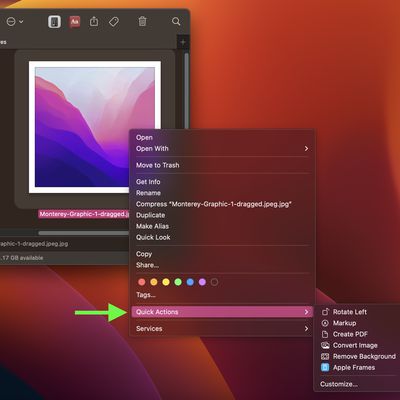Image resolution: width=400 pixels, height=400 pixels.
Task: Apply the blue tag color
Action: tap(190, 282)
